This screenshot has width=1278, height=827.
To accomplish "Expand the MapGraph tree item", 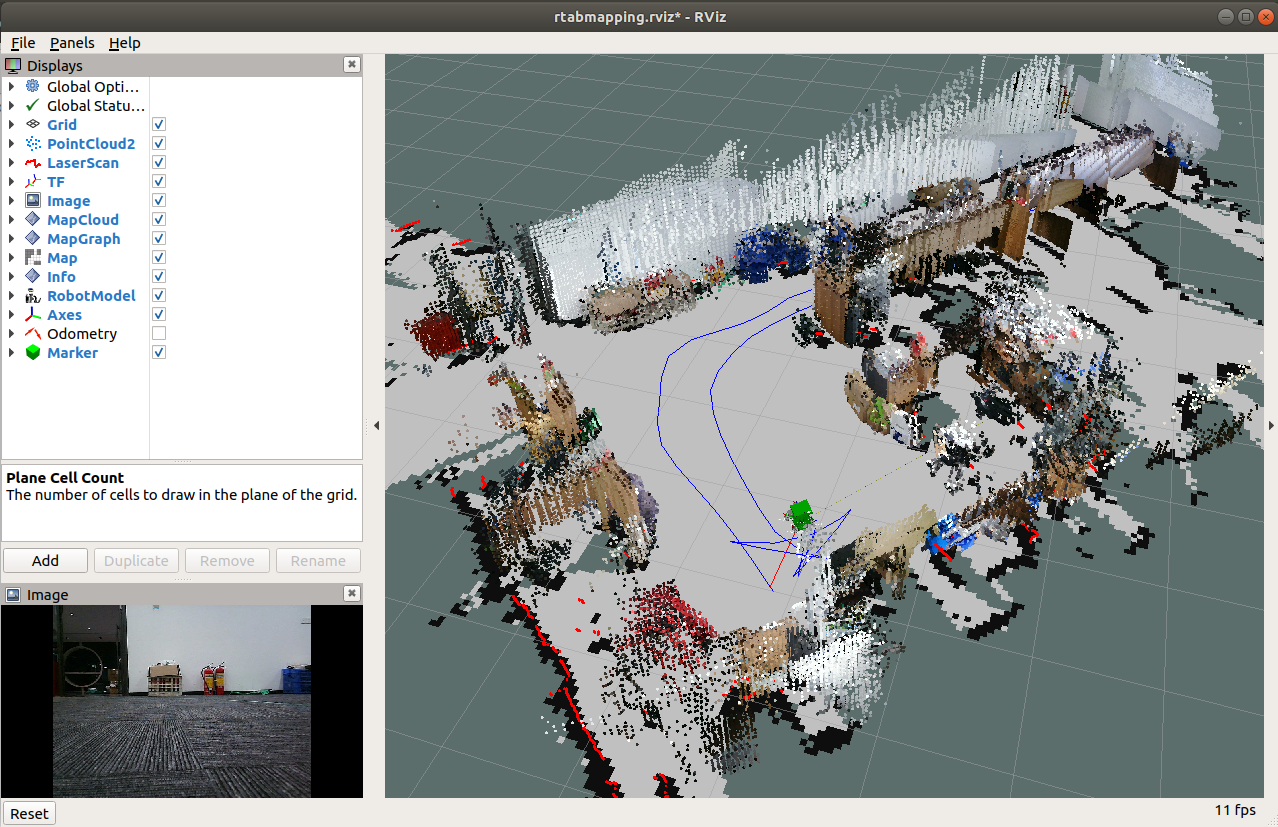I will [11, 239].
